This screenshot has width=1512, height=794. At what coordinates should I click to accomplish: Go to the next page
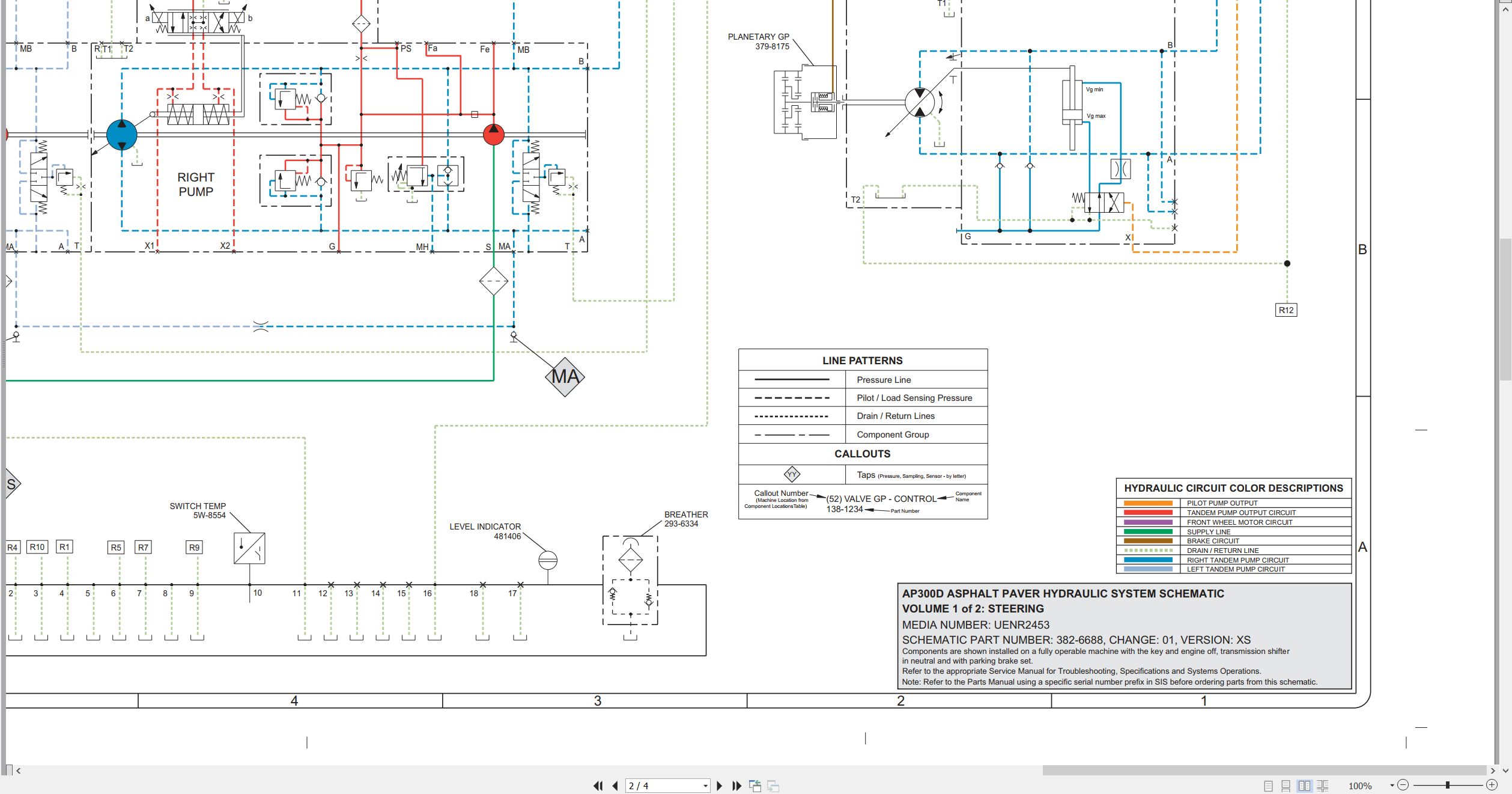pyautogui.click(x=720, y=786)
